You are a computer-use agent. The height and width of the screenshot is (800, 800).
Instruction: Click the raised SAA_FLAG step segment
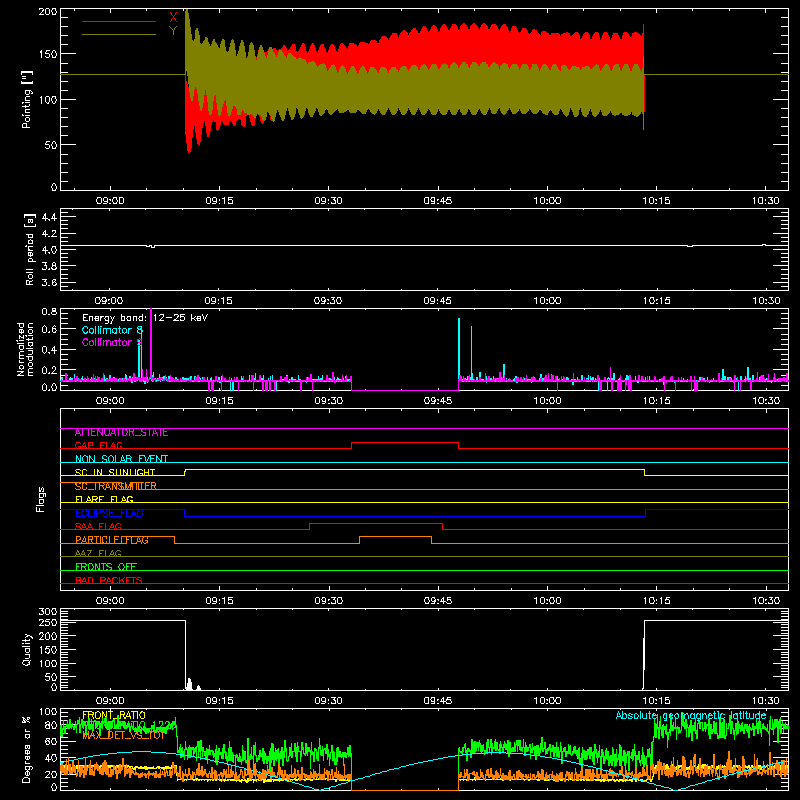(x=376, y=523)
